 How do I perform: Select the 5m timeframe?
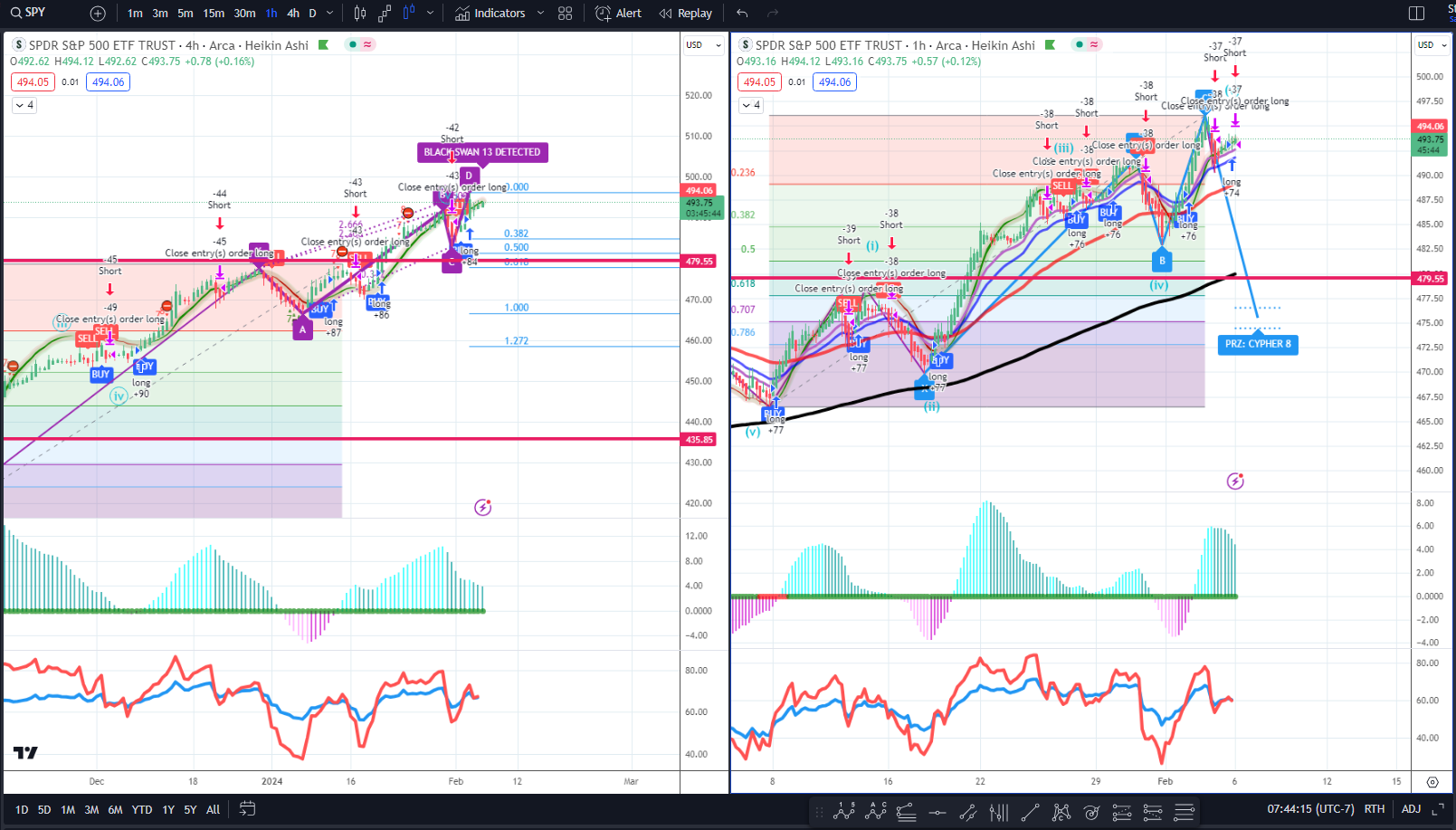pos(186,14)
